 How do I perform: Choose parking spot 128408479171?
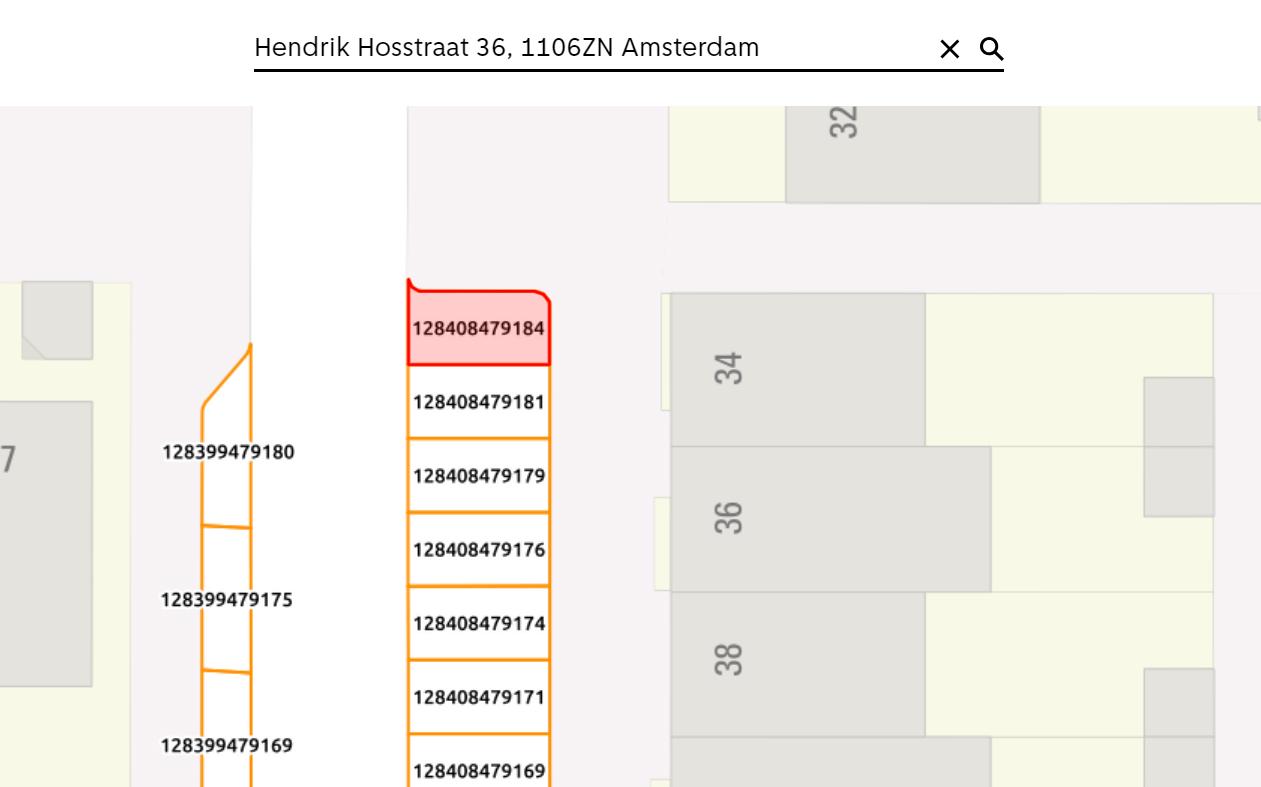pyautogui.click(x=479, y=697)
